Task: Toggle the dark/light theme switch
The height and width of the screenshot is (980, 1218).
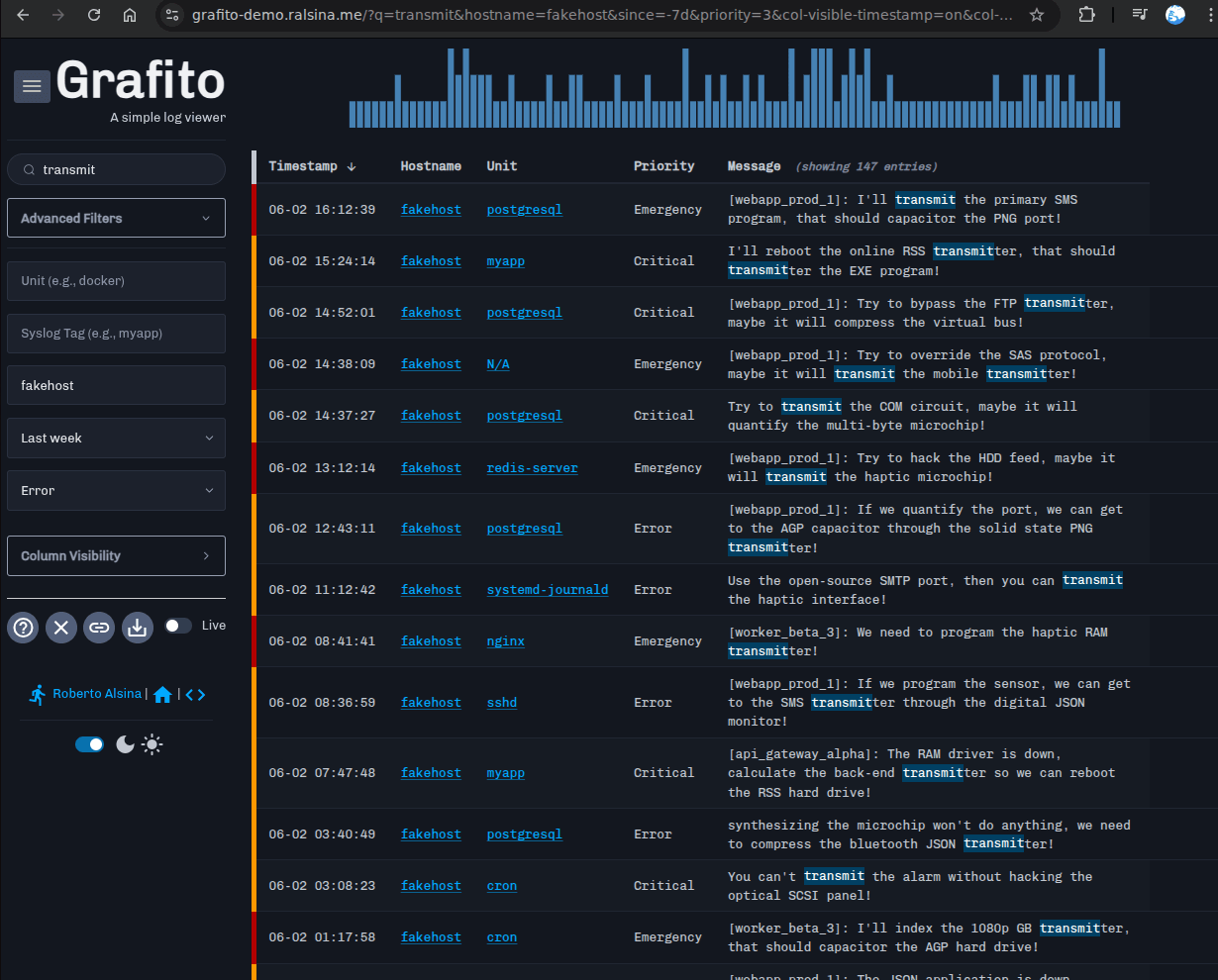Action: [x=90, y=744]
